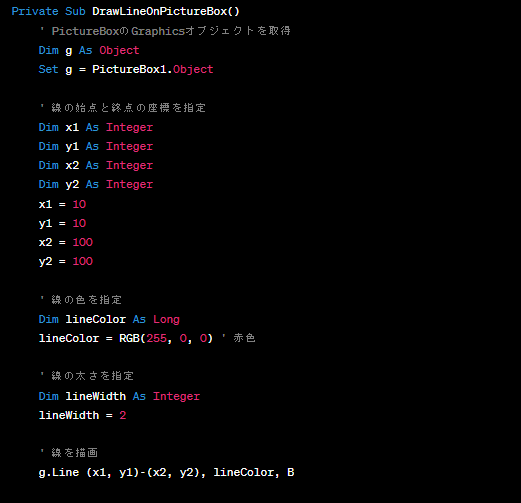
Task: Click the Private keyword on first line
Action: tap(35, 11)
